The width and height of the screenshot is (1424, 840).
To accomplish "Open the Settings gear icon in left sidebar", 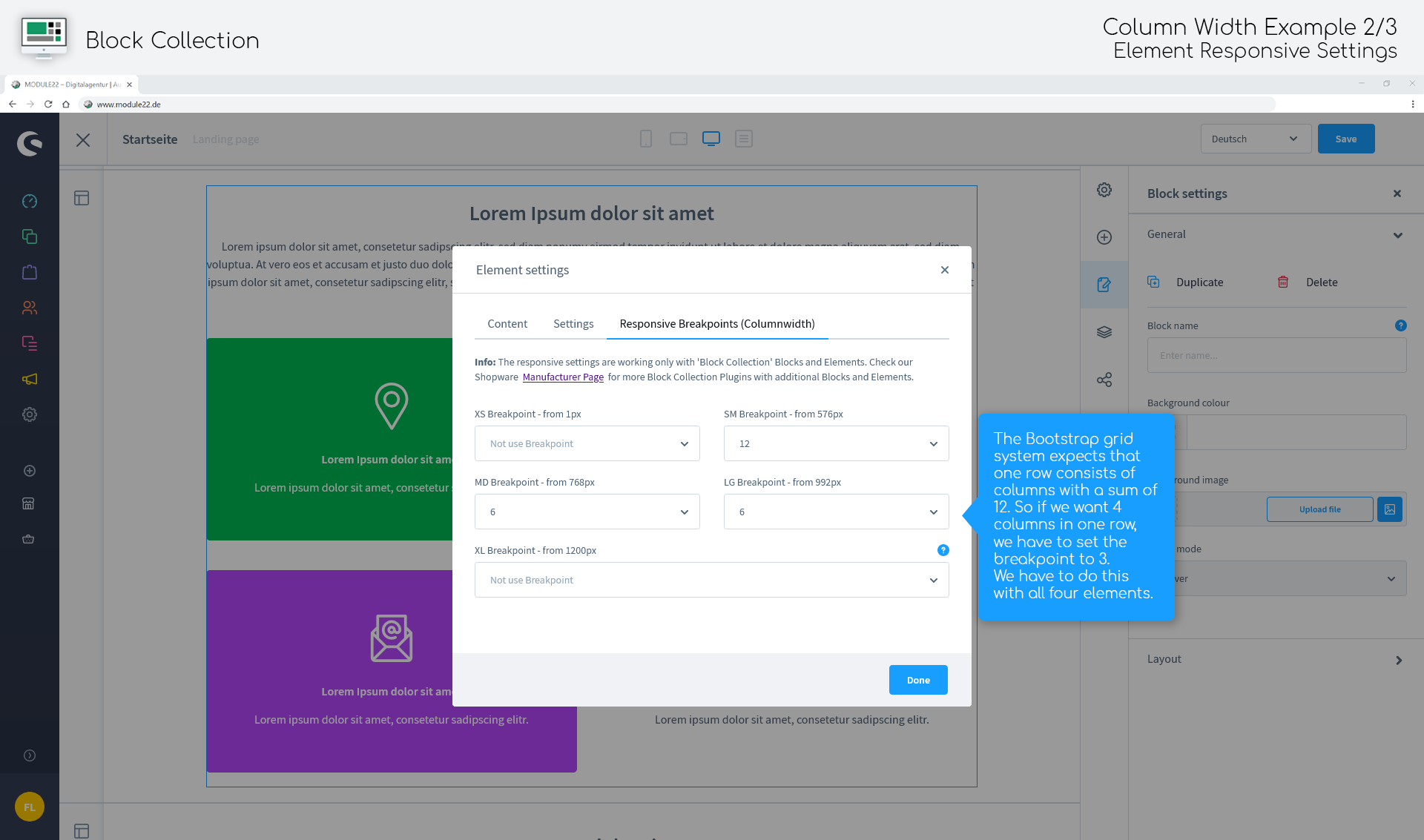I will 30,414.
